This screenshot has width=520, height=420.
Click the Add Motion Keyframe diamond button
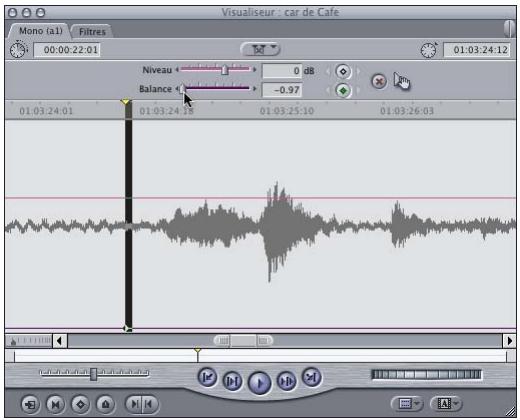[80, 404]
